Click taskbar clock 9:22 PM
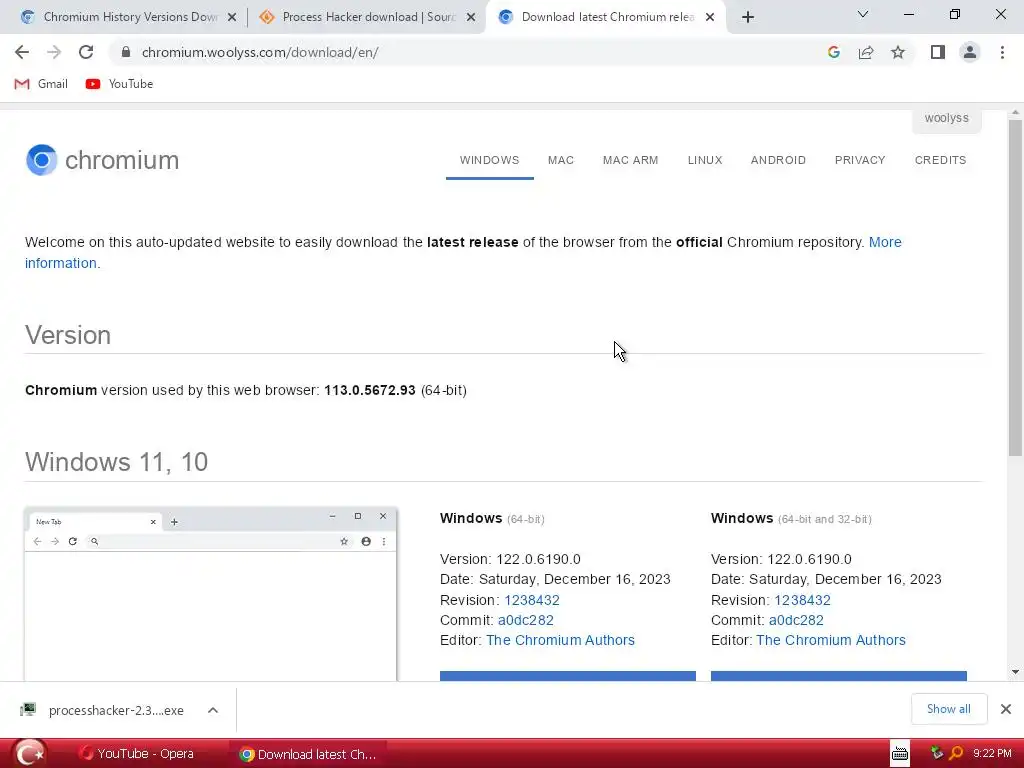 991,754
